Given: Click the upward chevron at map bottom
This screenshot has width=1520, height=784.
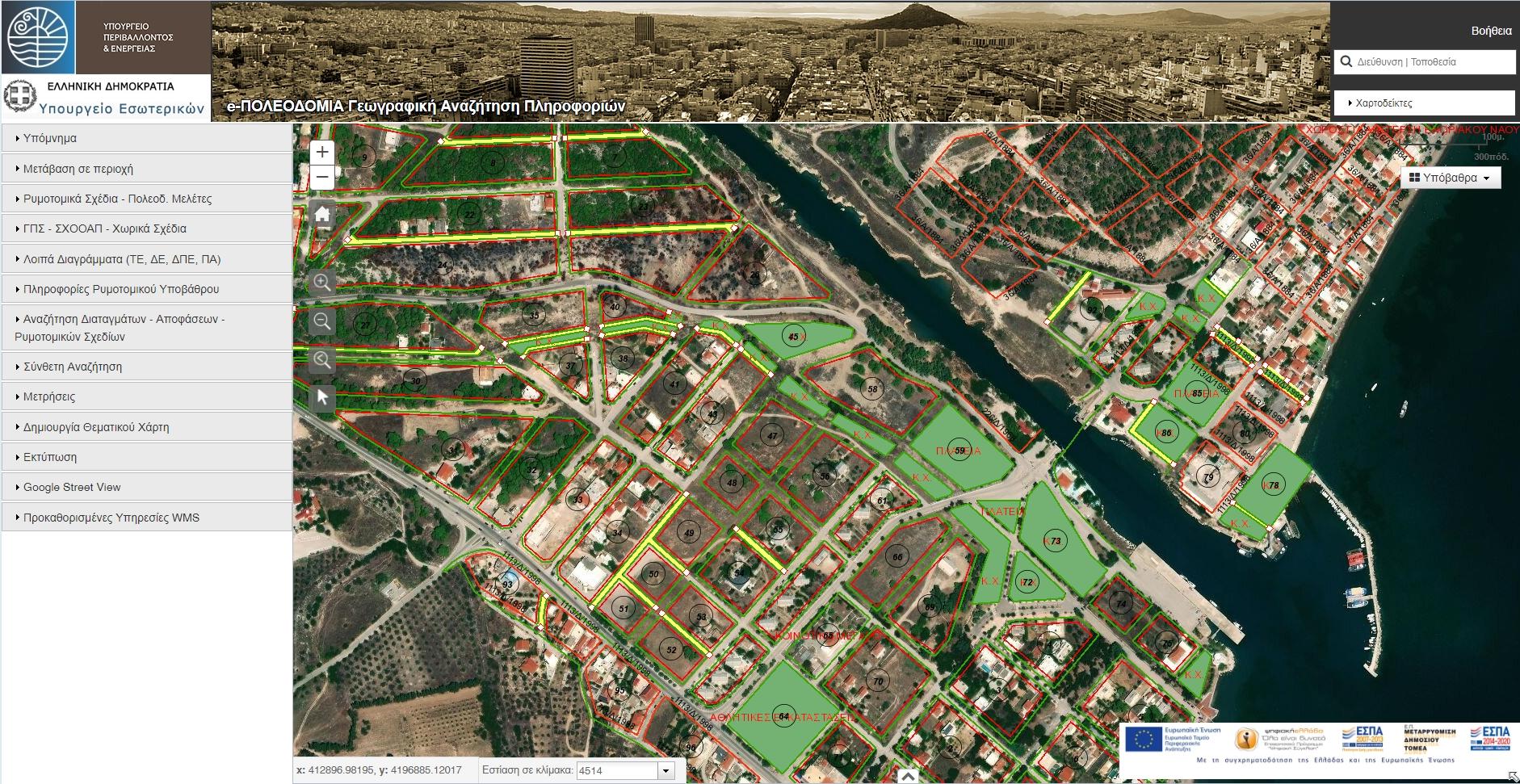Looking at the screenshot, I should pos(907,777).
